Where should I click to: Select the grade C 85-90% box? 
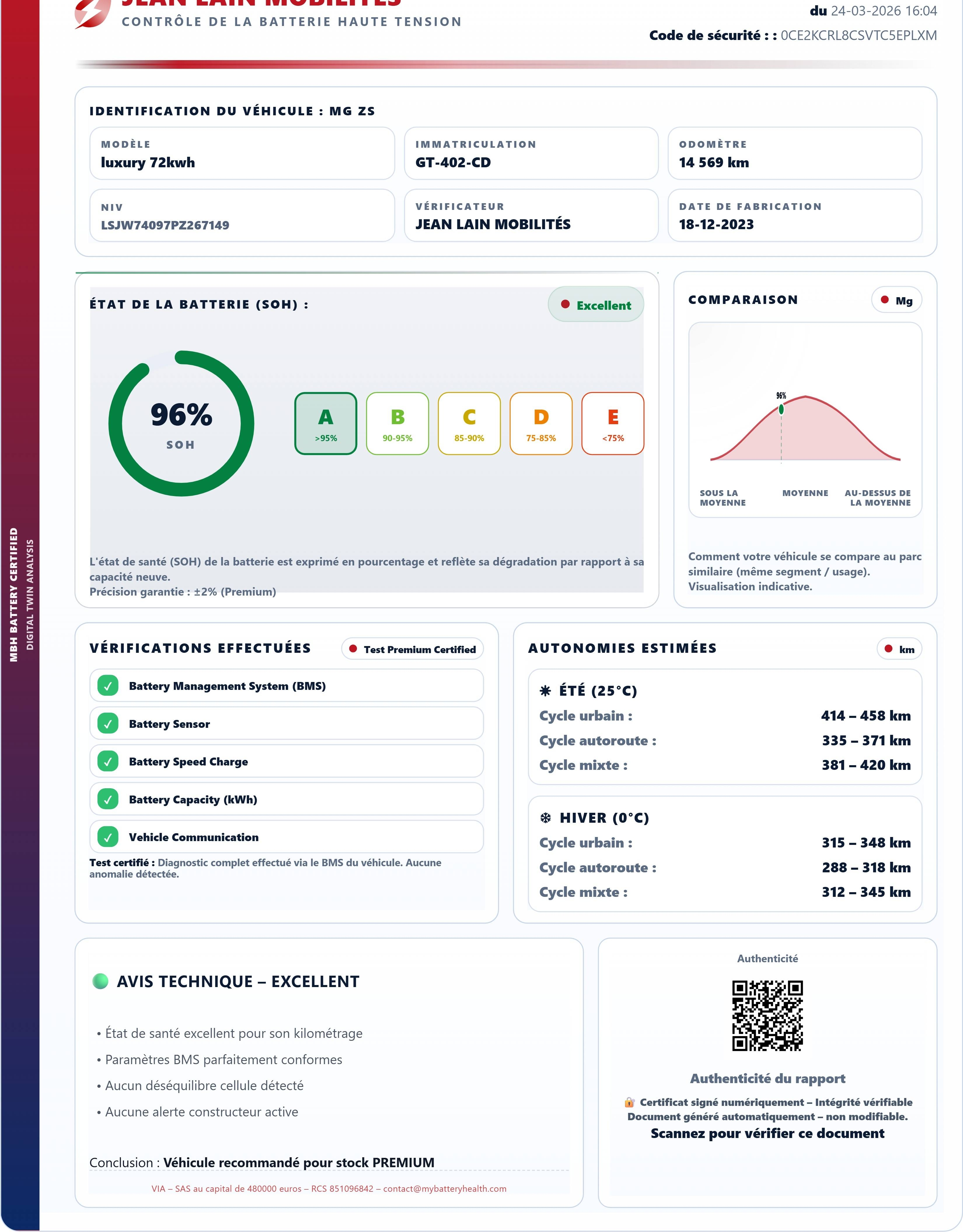click(469, 424)
